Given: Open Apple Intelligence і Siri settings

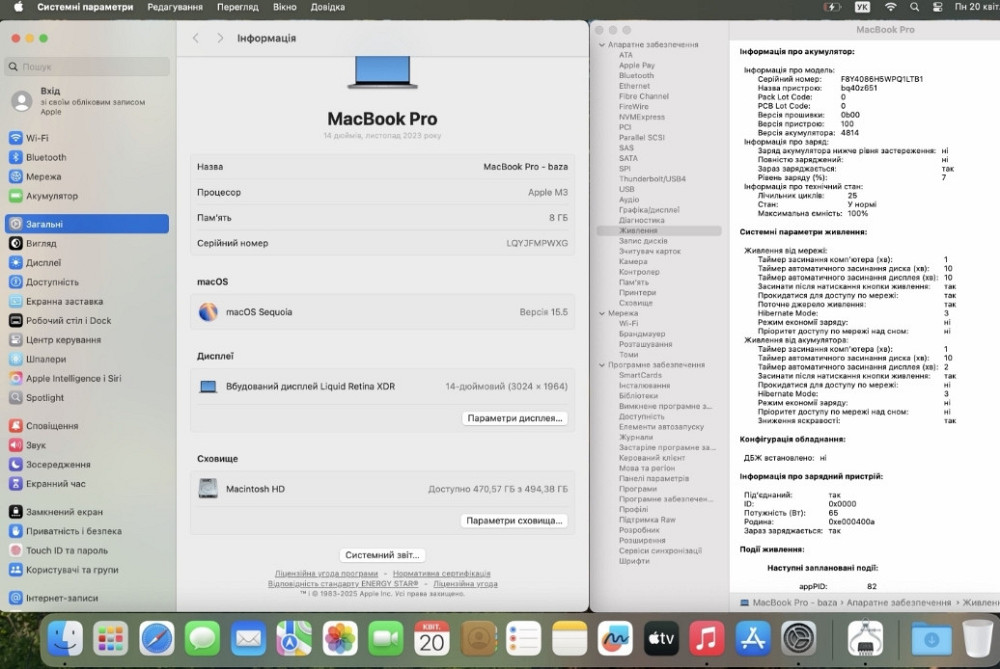Looking at the screenshot, I should (66, 378).
